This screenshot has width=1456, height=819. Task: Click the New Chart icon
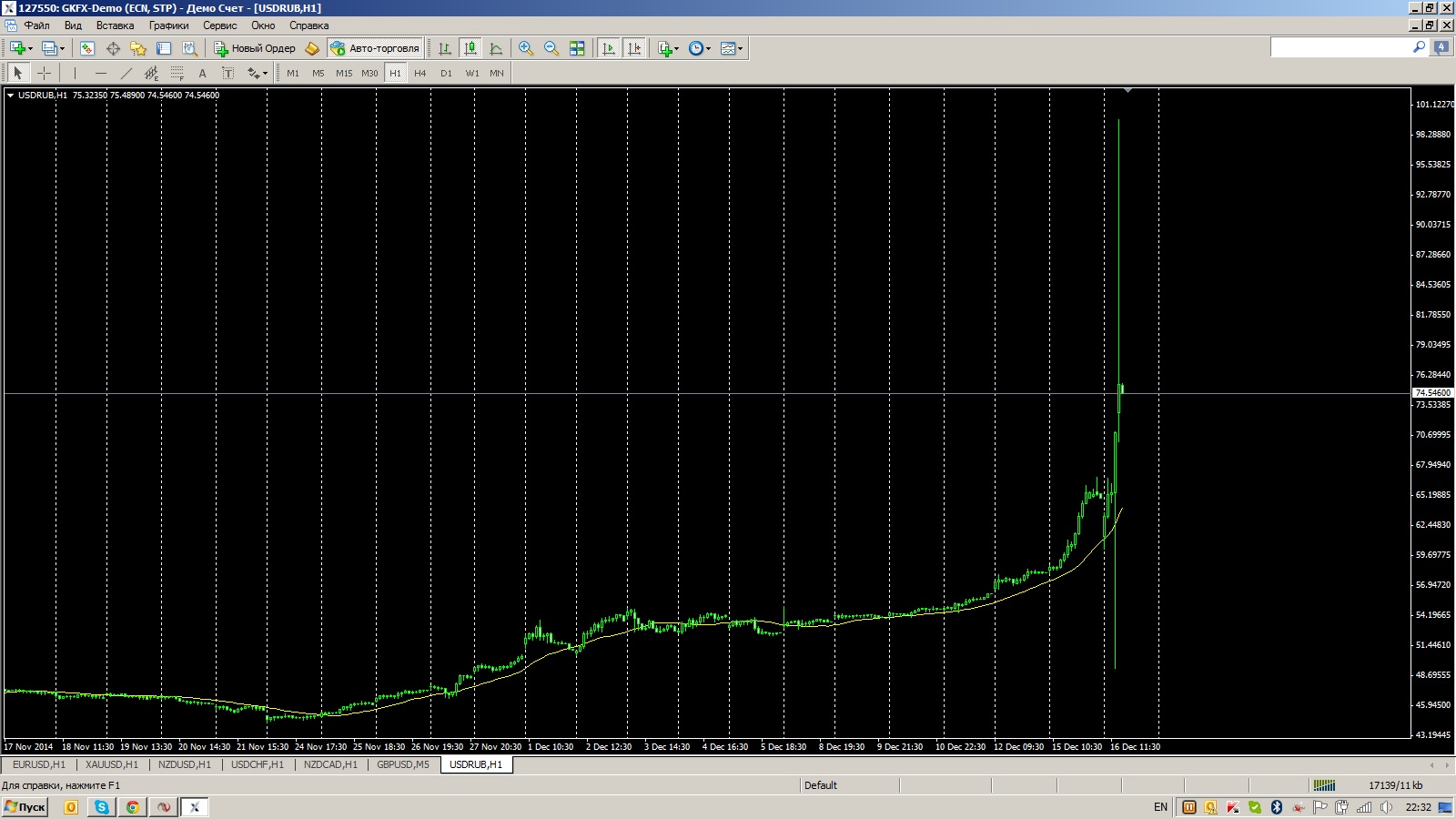16,48
